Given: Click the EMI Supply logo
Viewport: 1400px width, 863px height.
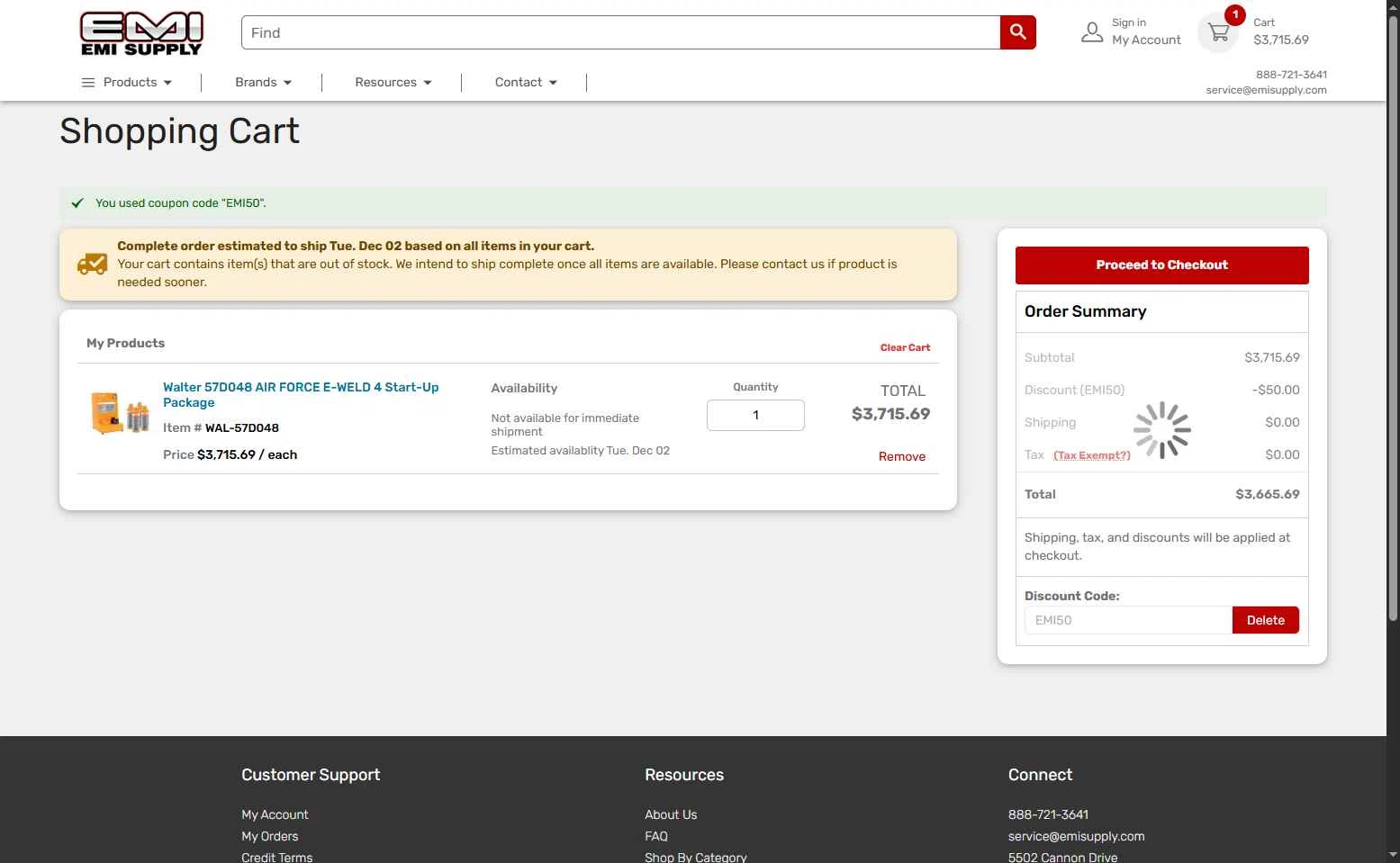Looking at the screenshot, I should 141,34.
